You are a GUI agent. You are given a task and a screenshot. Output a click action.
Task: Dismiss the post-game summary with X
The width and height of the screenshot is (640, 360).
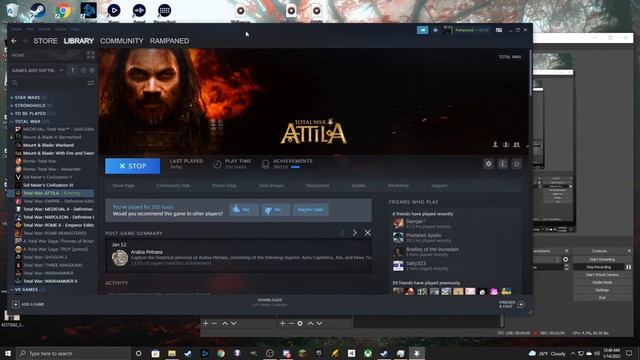(367, 233)
